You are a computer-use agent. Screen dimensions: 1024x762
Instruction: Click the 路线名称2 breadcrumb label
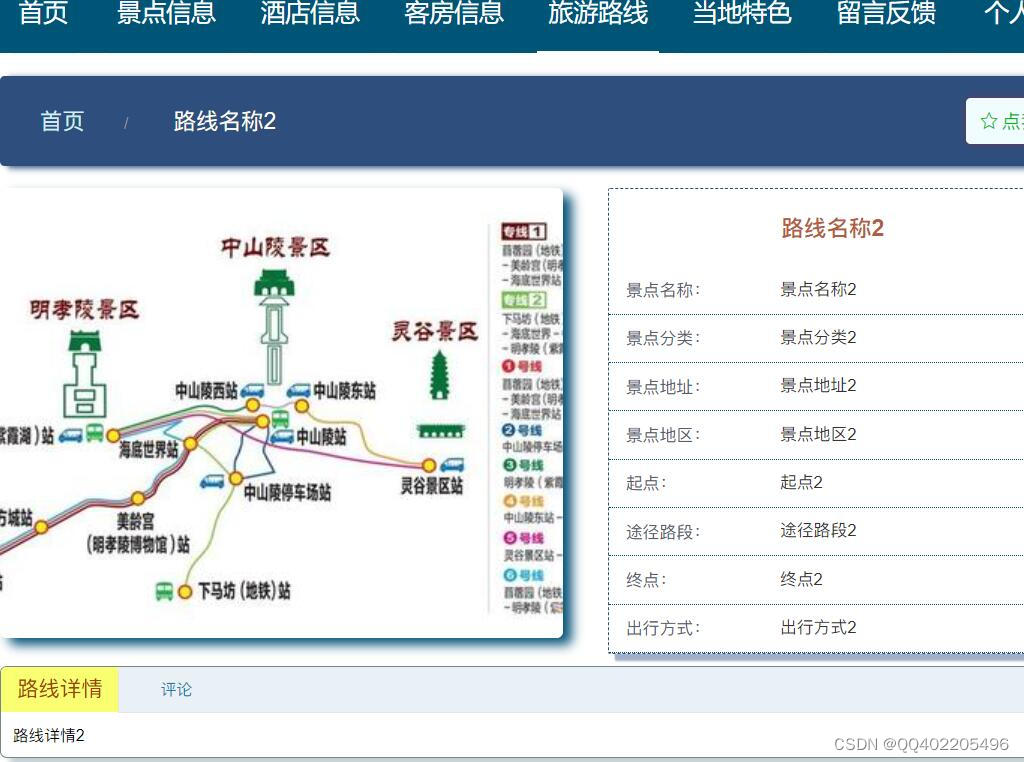224,121
